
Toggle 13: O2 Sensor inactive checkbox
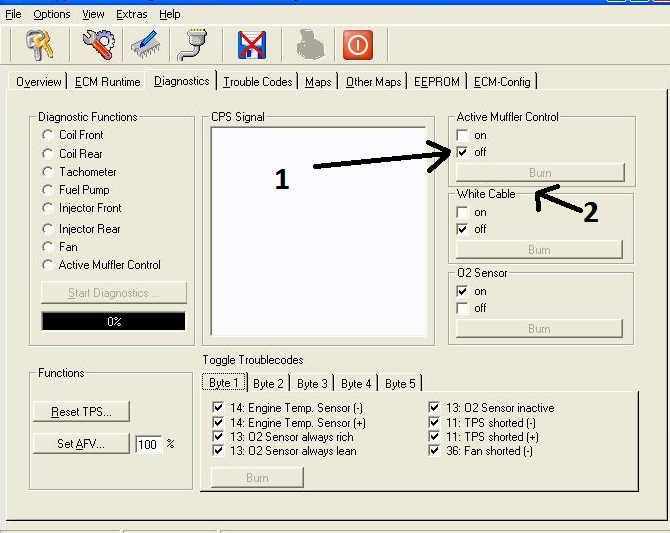point(434,407)
